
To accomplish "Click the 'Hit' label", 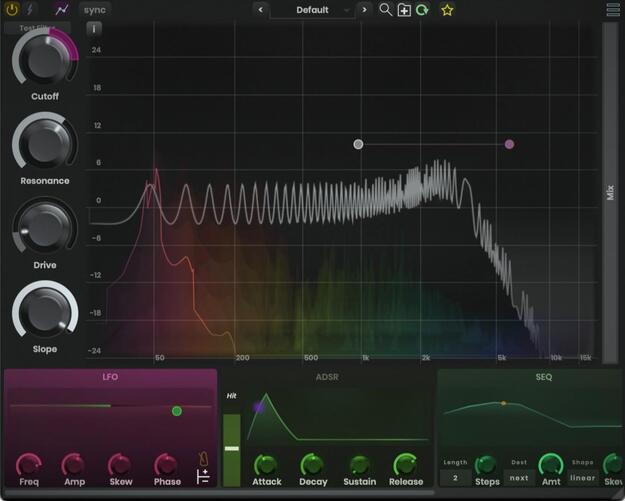I will (232, 396).
